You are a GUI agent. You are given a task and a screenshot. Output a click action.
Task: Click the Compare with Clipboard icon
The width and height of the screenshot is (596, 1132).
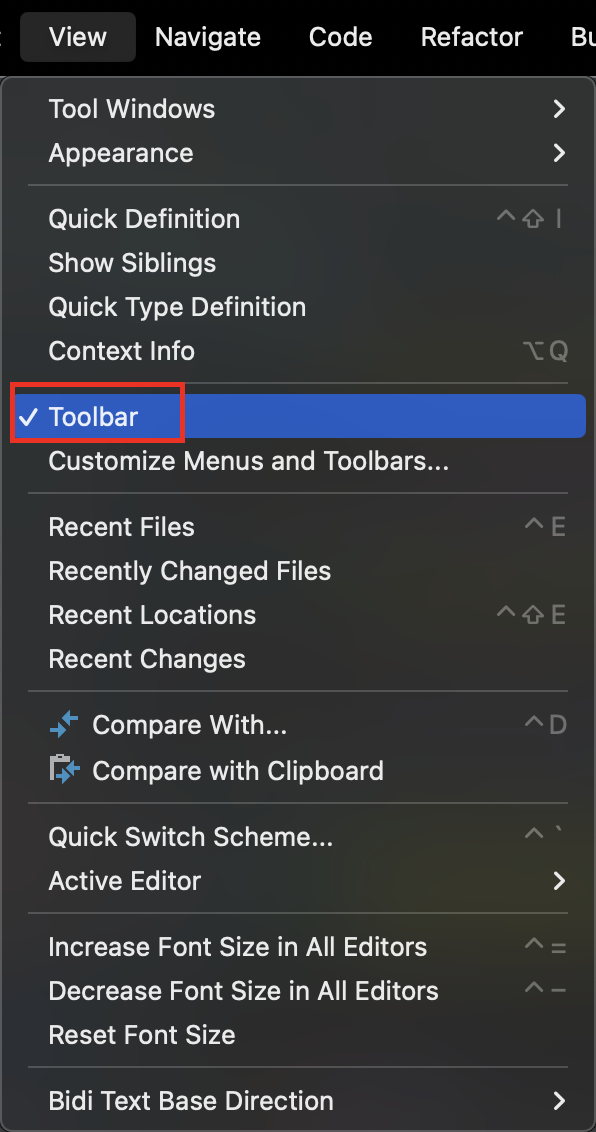(x=64, y=770)
